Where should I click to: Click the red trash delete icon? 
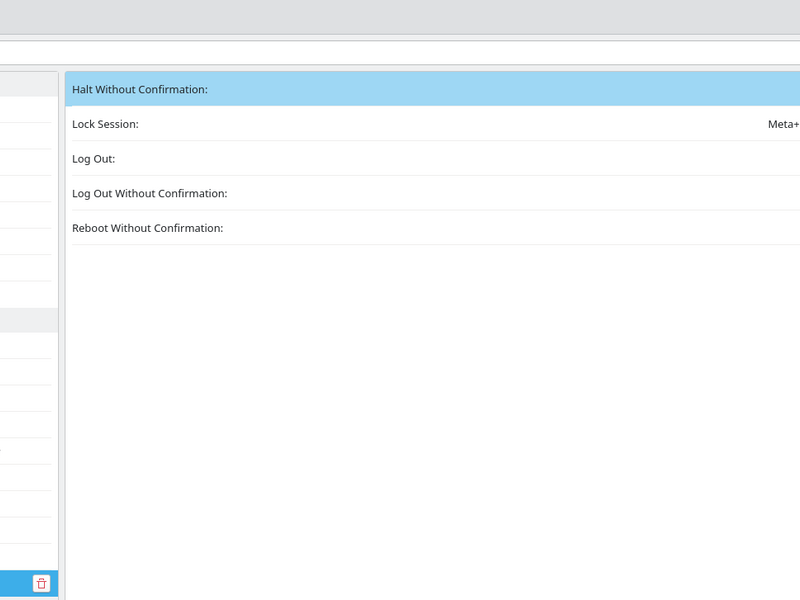click(x=42, y=583)
